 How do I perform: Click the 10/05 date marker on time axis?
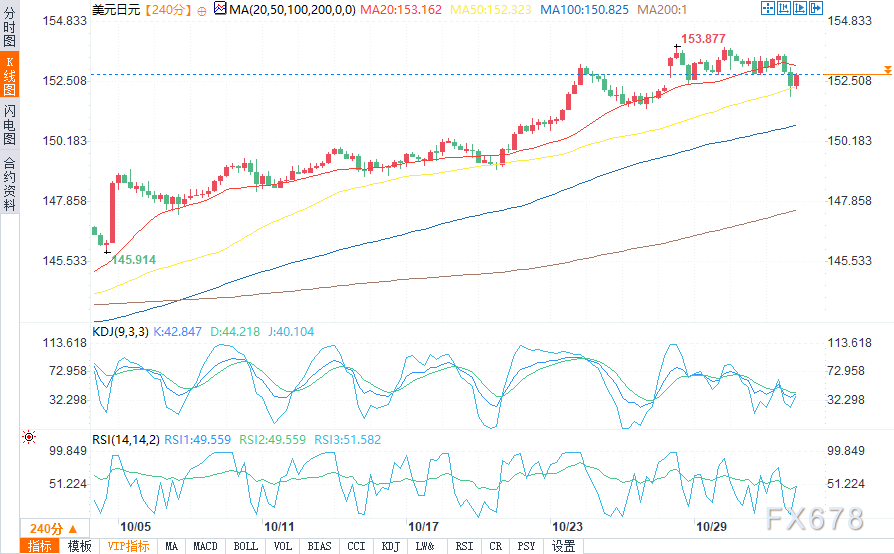pyautogui.click(x=135, y=527)
